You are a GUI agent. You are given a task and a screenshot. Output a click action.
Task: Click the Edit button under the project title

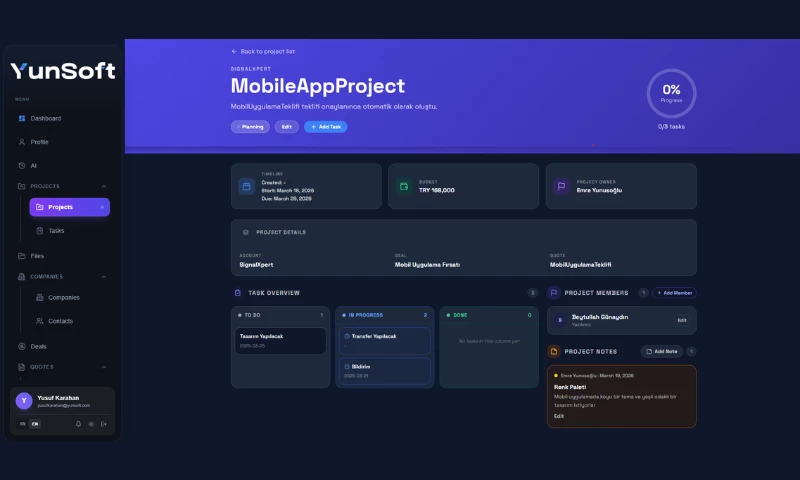(x=287, y=127)
